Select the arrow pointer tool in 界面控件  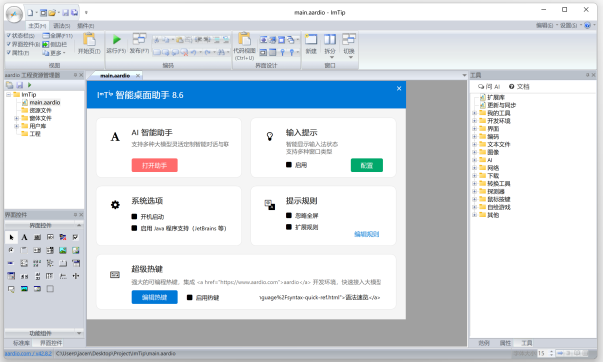coord(11,237)
